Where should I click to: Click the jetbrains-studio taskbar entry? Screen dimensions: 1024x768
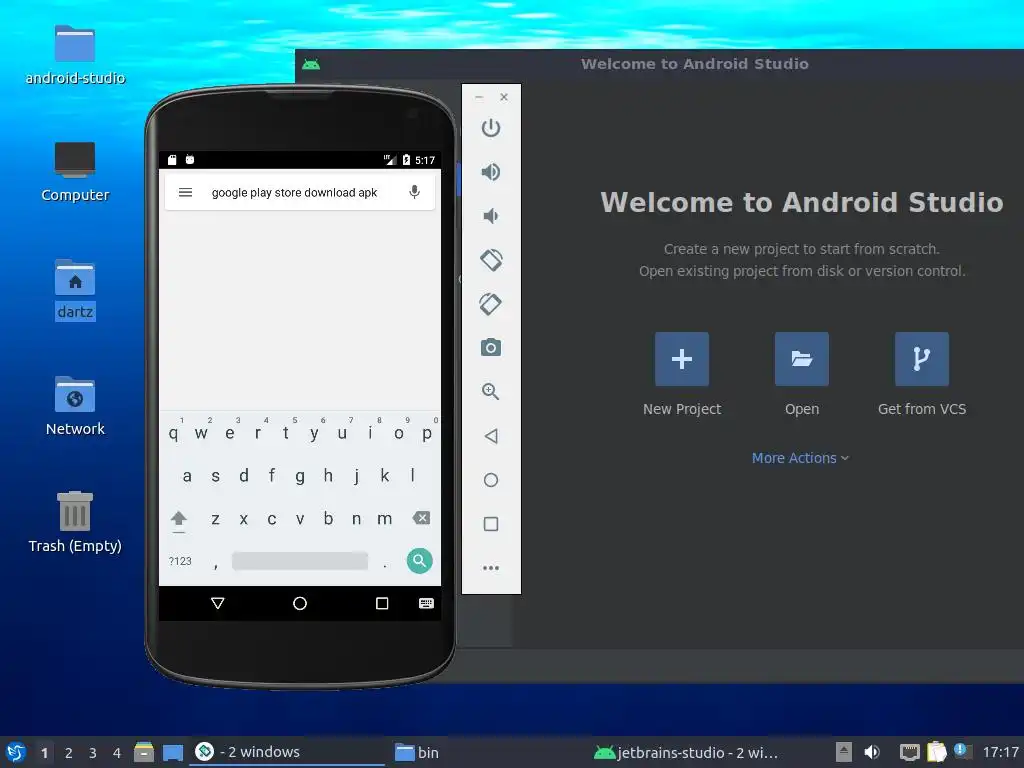point(686,752)
